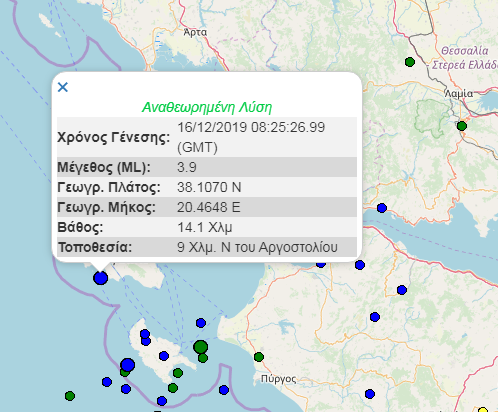Select blue marker southeast of Πύργος
The height and width of the screenshot is (412, 498).
point(370,394)
